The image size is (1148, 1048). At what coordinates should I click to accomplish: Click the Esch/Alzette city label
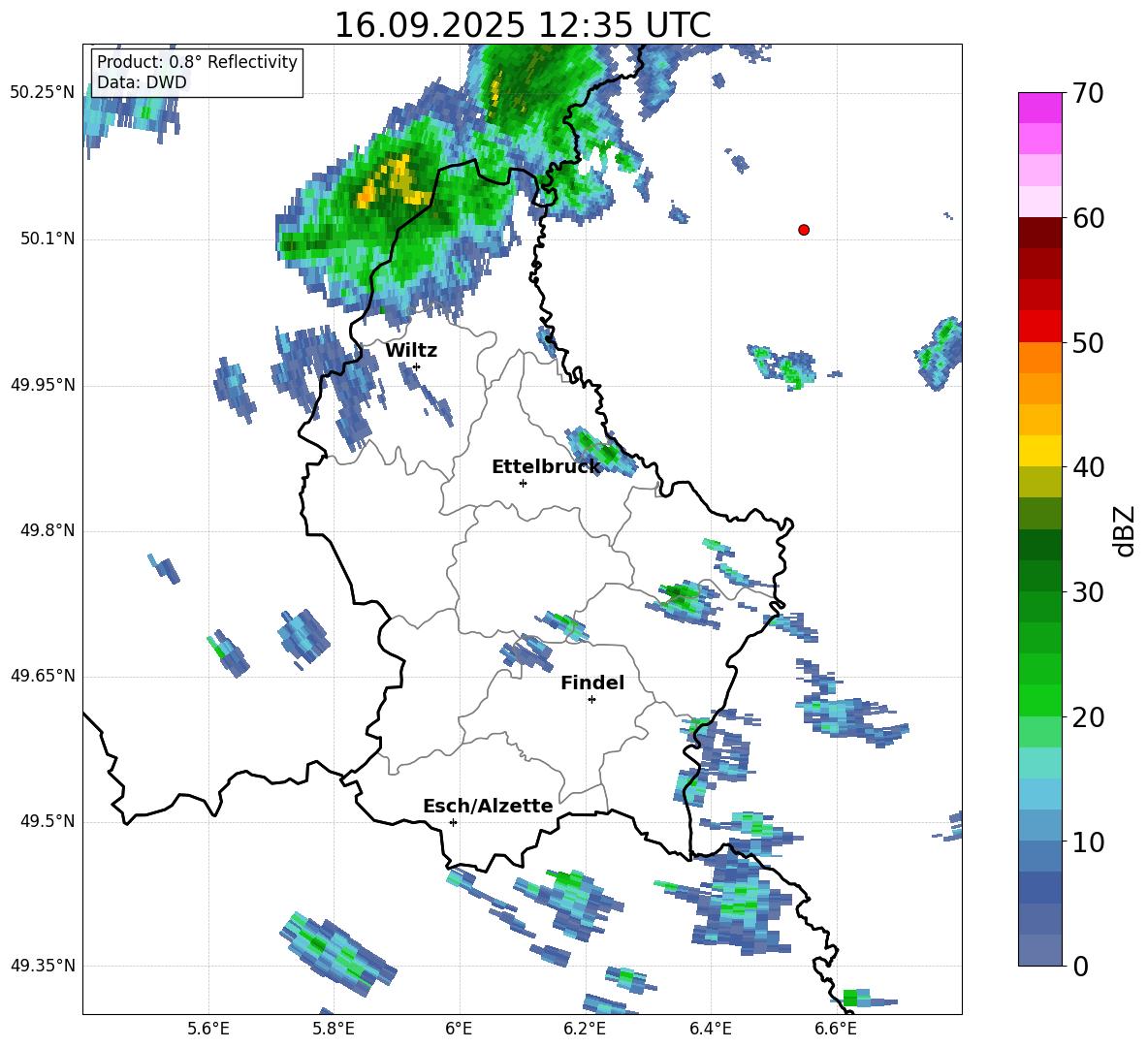(488, 806)
